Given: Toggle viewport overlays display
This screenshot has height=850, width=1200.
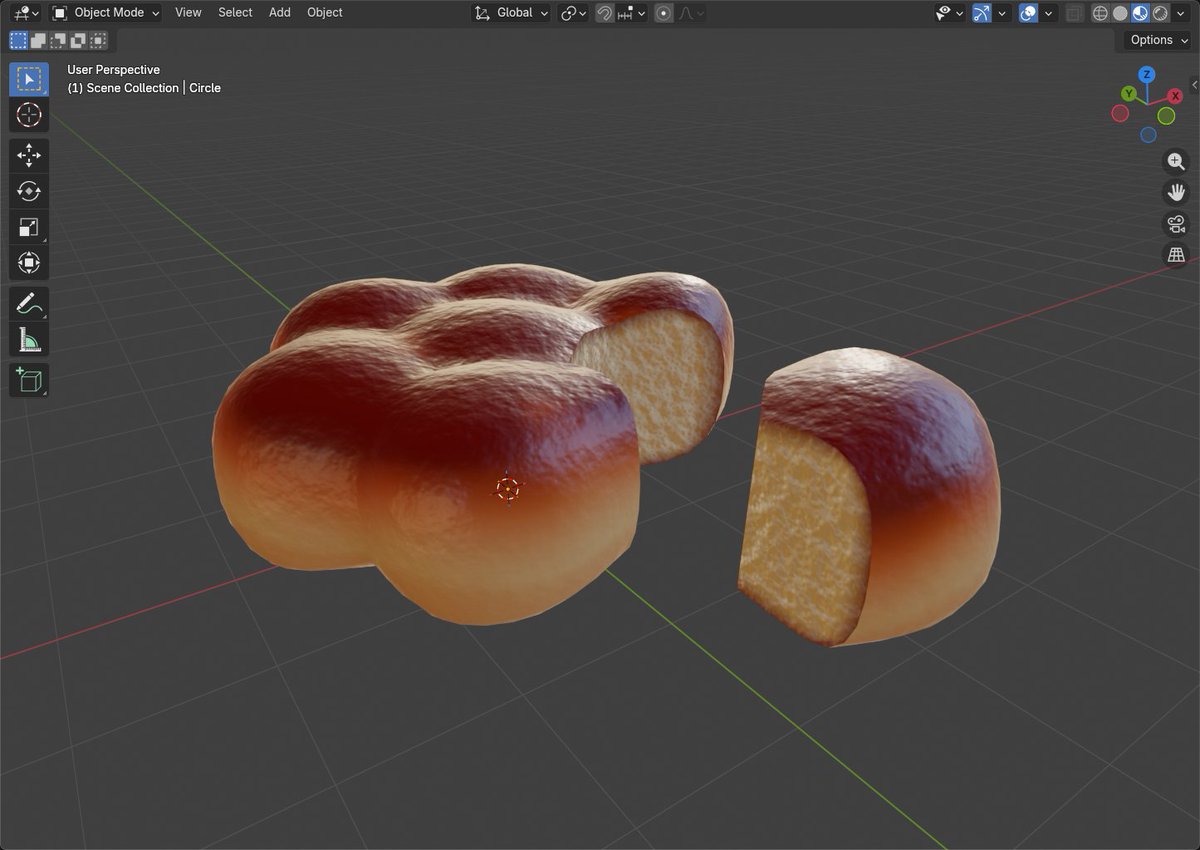Looking at the screenshot, I should [x=1027, y=13].
